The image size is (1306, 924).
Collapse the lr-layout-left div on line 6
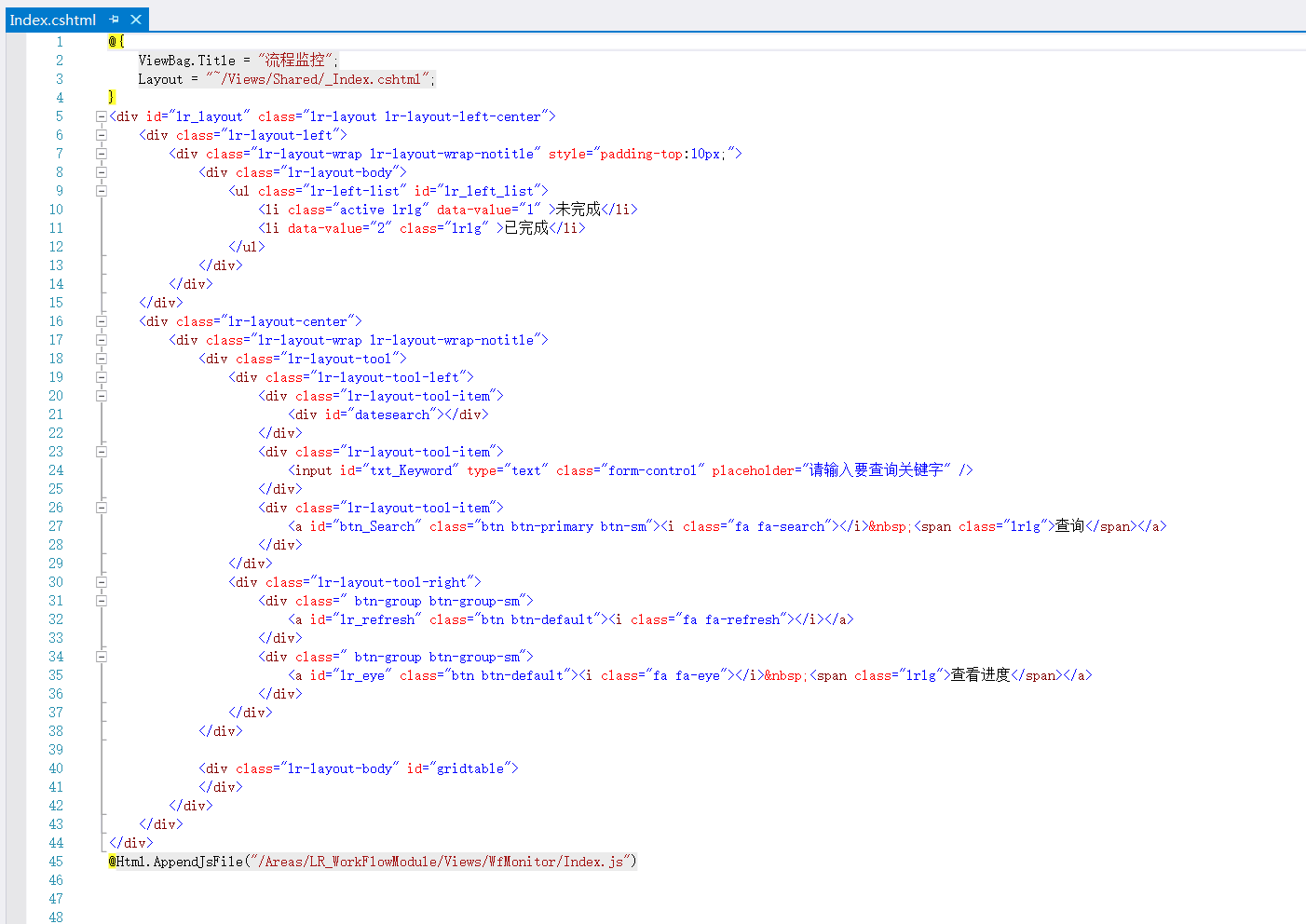(x=101, y=135)
